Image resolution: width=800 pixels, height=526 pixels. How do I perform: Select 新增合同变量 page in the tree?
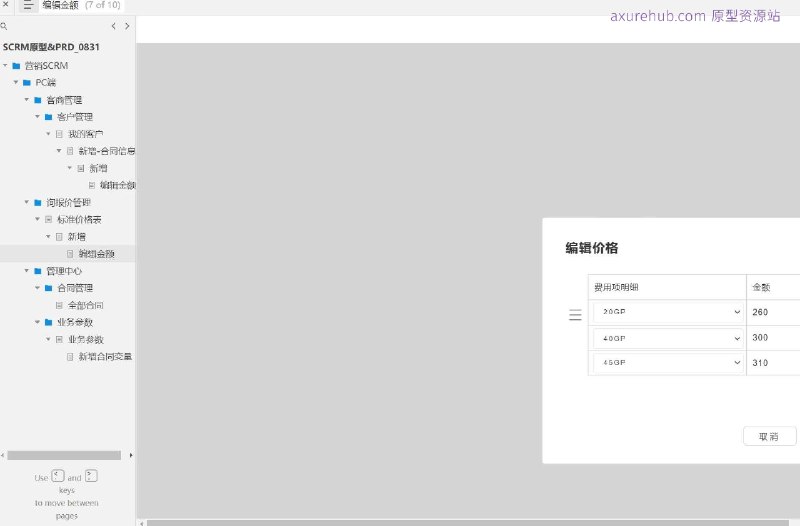[105, 357]
